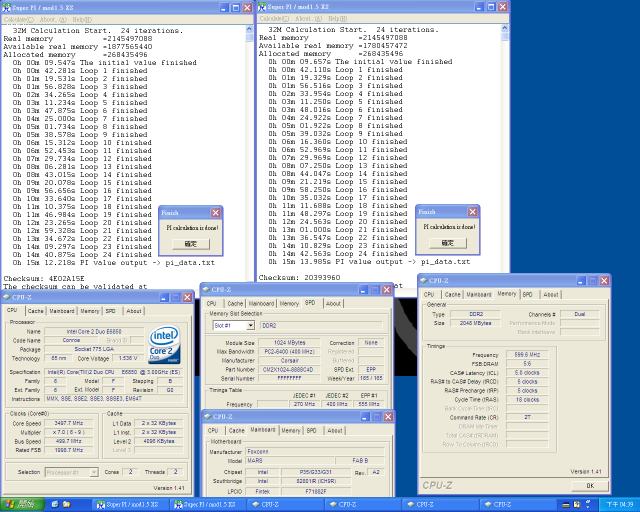This screenshot has height=512, width=640.
Task: Click the confirm button in the left Finish dialog
Action: point(191,244)
